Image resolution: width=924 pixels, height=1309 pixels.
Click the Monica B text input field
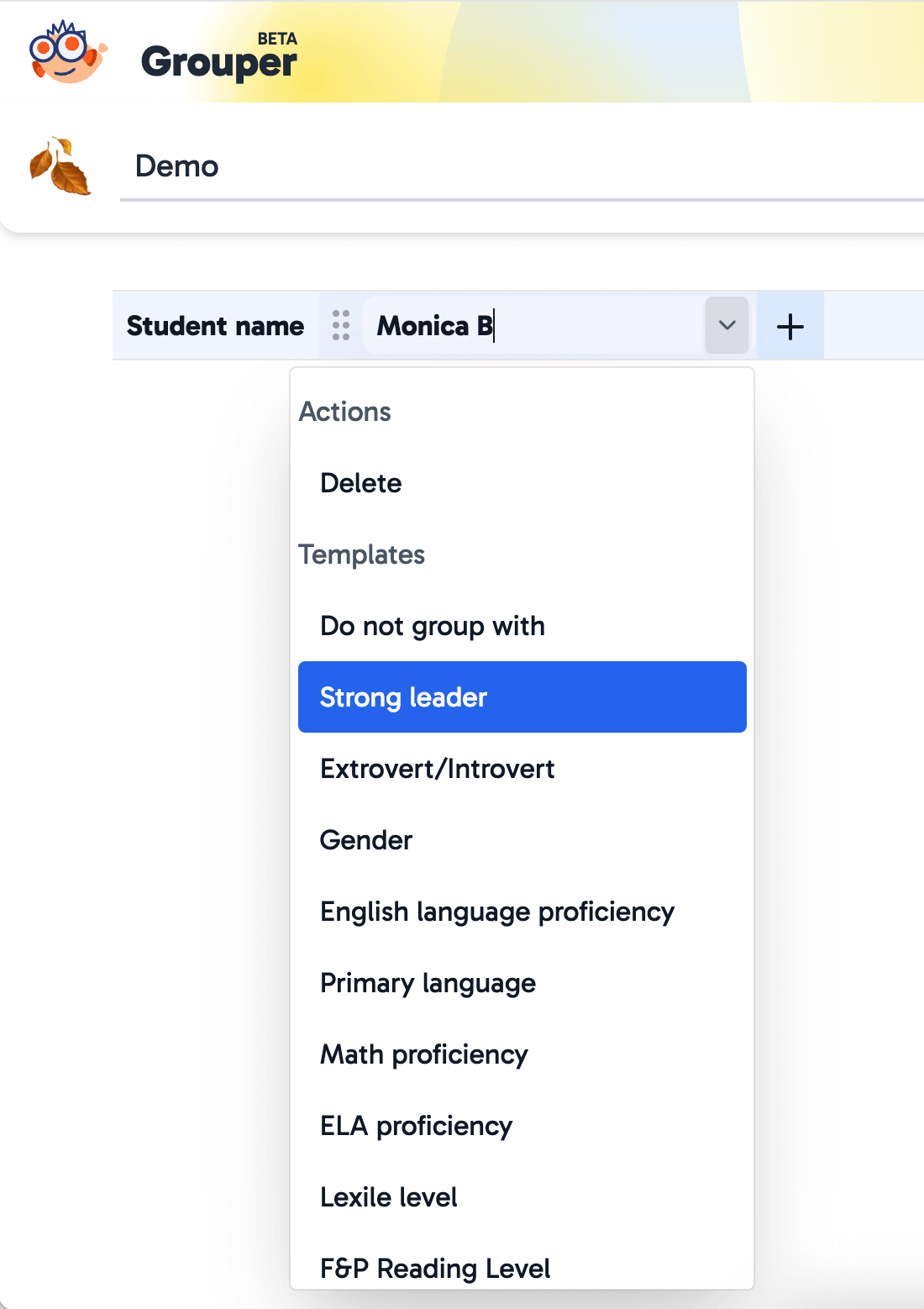click(x=538, y=326)
